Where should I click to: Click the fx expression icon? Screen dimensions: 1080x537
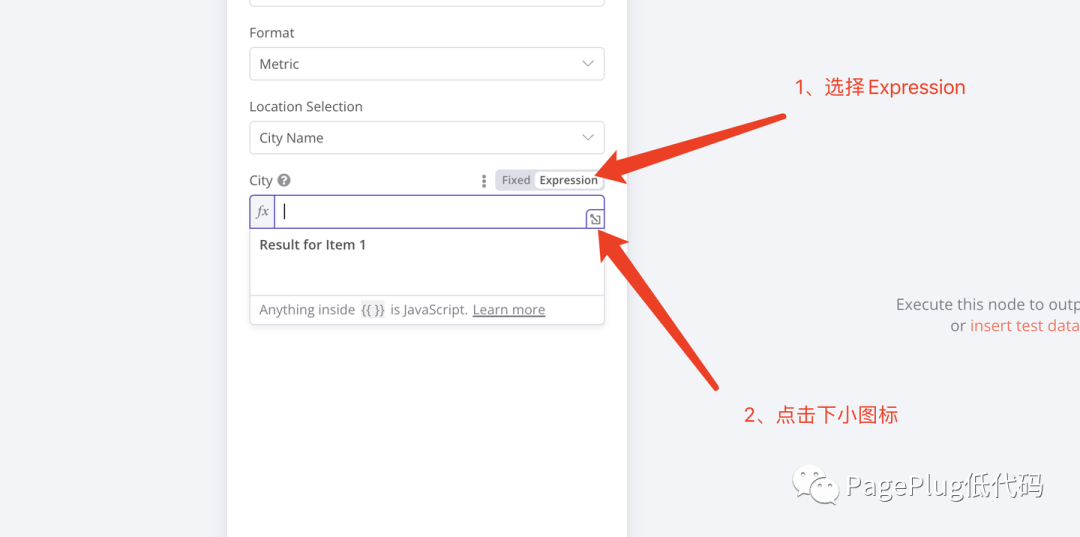262,212
